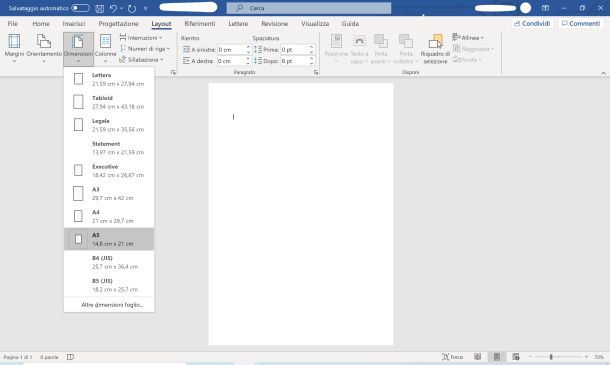Enable Focus mode in status bar

[453, 357]
